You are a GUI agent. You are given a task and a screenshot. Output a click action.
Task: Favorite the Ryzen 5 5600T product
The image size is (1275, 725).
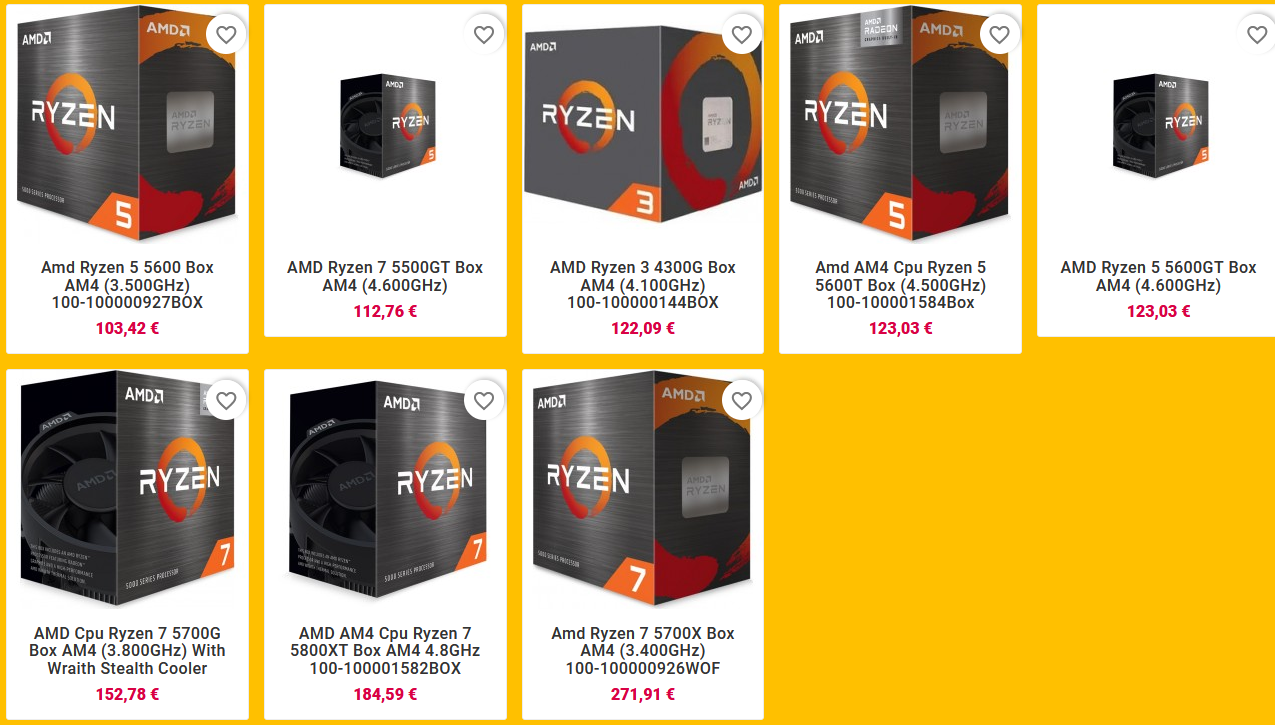(999, 35)
